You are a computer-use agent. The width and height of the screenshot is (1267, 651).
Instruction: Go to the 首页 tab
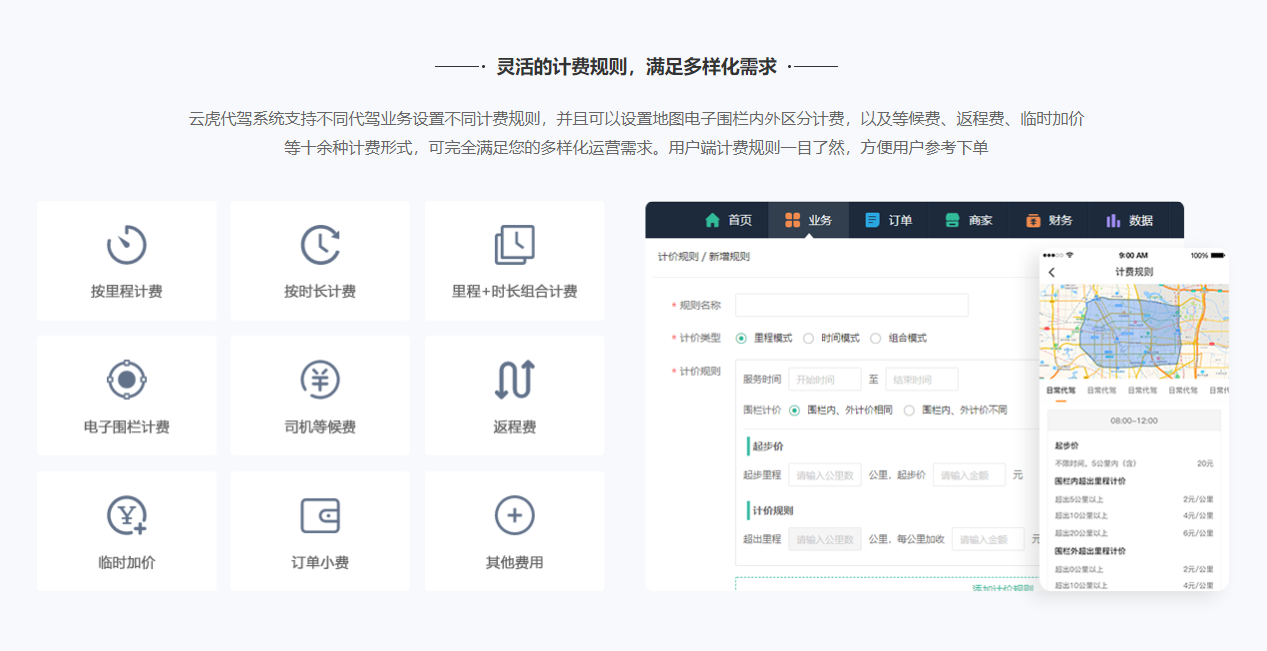[x=728, y=220]
